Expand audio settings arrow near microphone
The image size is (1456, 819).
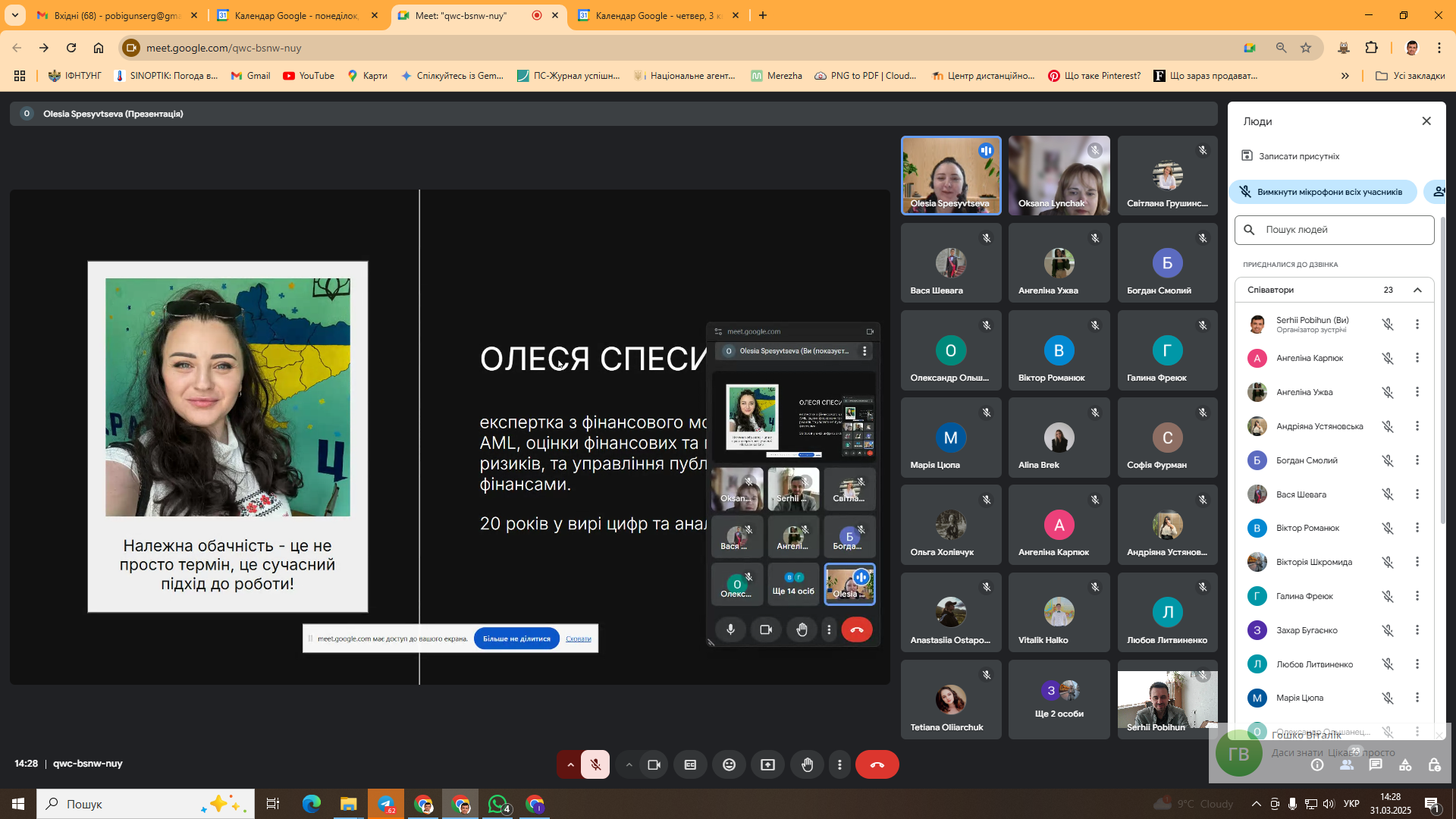570,764
